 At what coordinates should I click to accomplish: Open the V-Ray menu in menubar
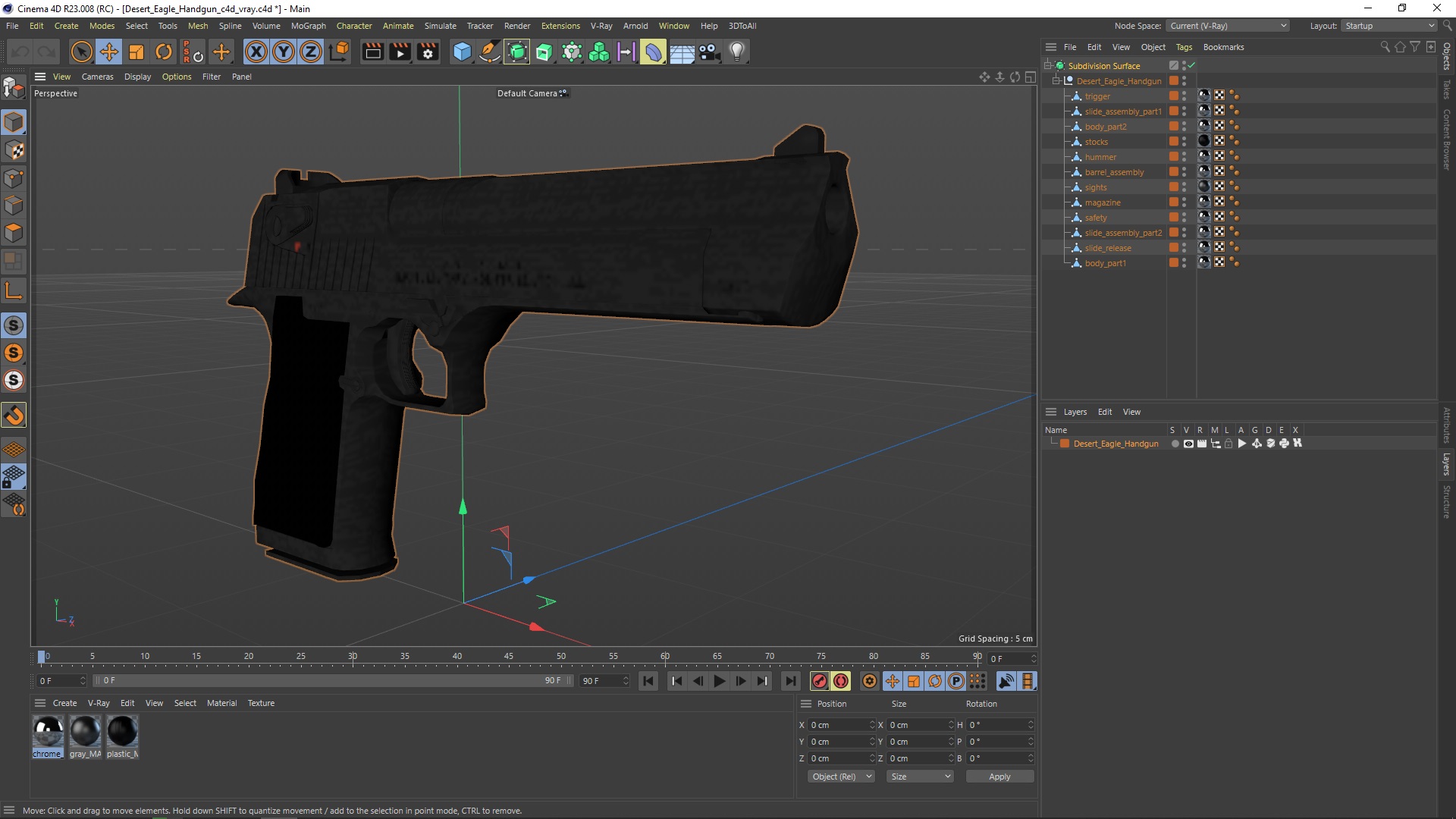tap(601, 26)
